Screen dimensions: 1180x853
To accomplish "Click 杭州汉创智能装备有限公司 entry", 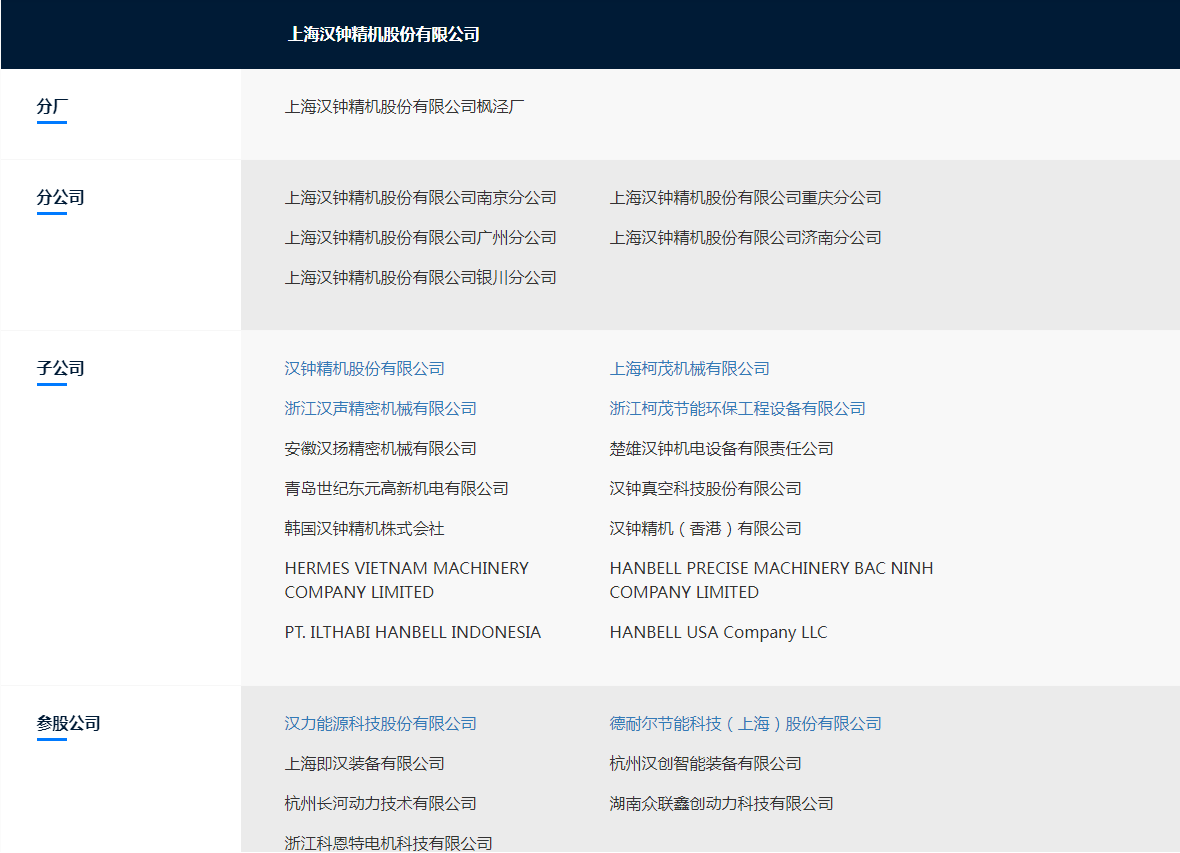I will pos(706,764).
